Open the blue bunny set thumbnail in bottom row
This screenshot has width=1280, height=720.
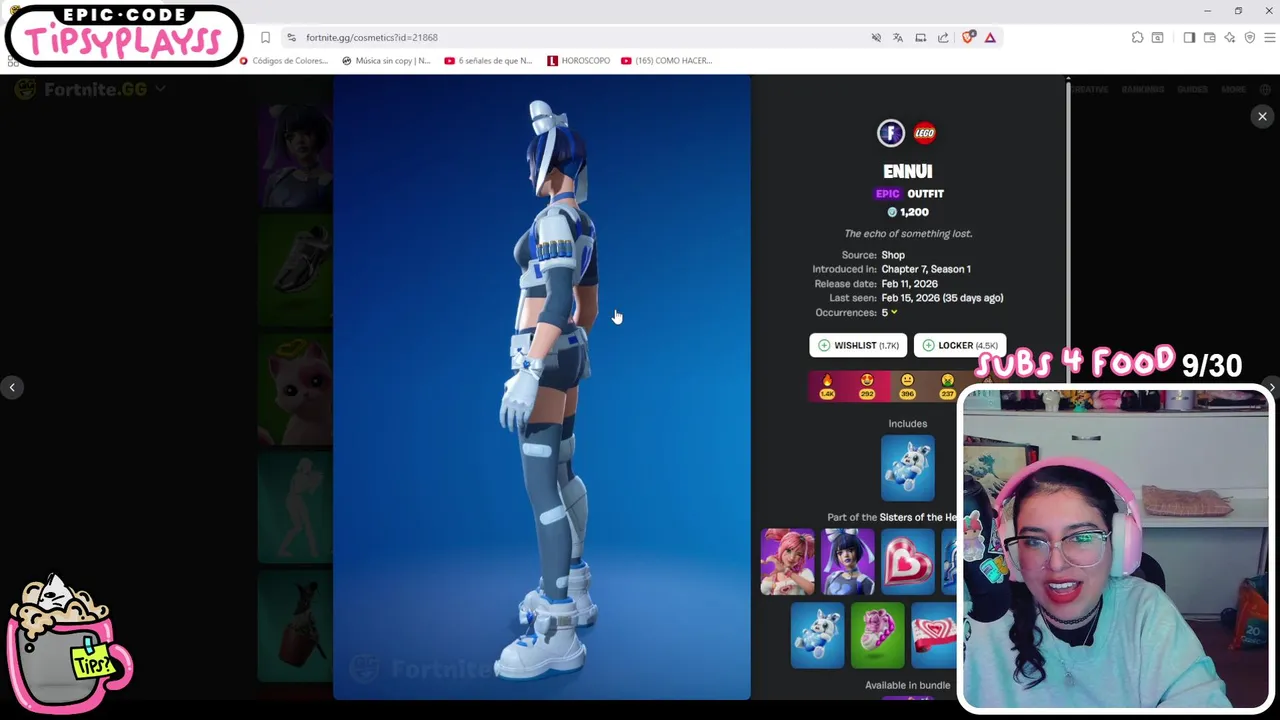coord(818,635)
